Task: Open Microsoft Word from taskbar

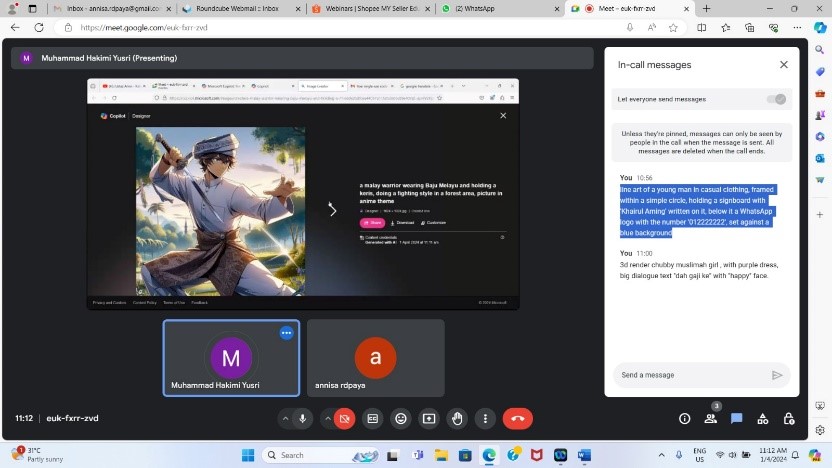Action: pyautogui.click(x=584, y=455)
